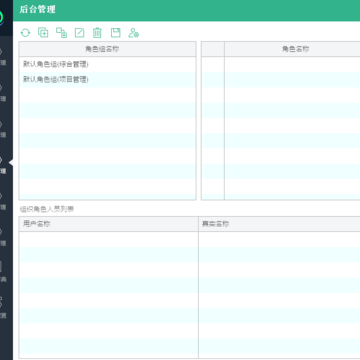Click the add sub-item icon in toolbar

[x=61, y=32]
